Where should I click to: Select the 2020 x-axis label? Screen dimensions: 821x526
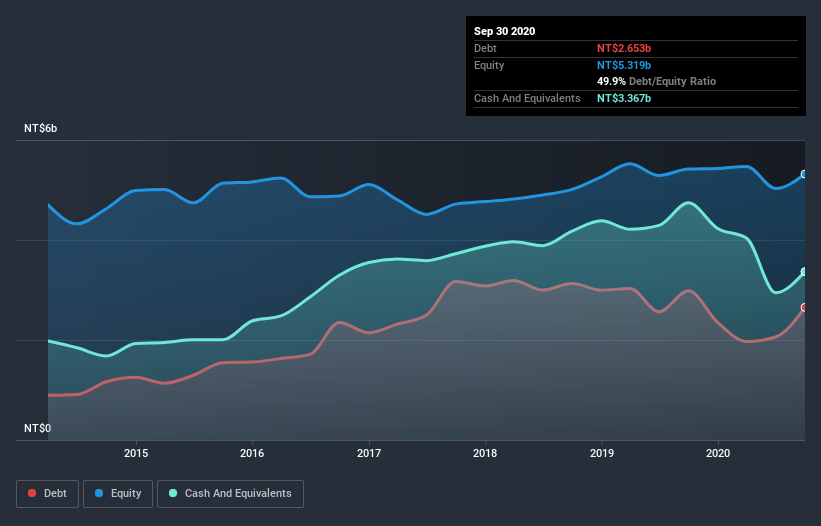pos(718,453)
